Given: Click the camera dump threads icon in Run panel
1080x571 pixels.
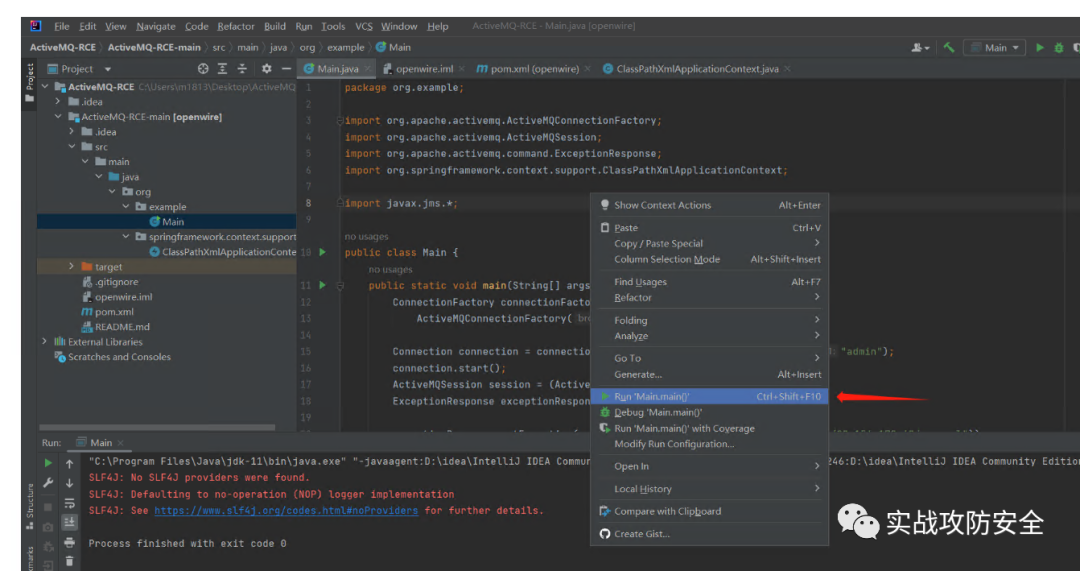Looking at the screenshot, I should (x=48, y=527).
